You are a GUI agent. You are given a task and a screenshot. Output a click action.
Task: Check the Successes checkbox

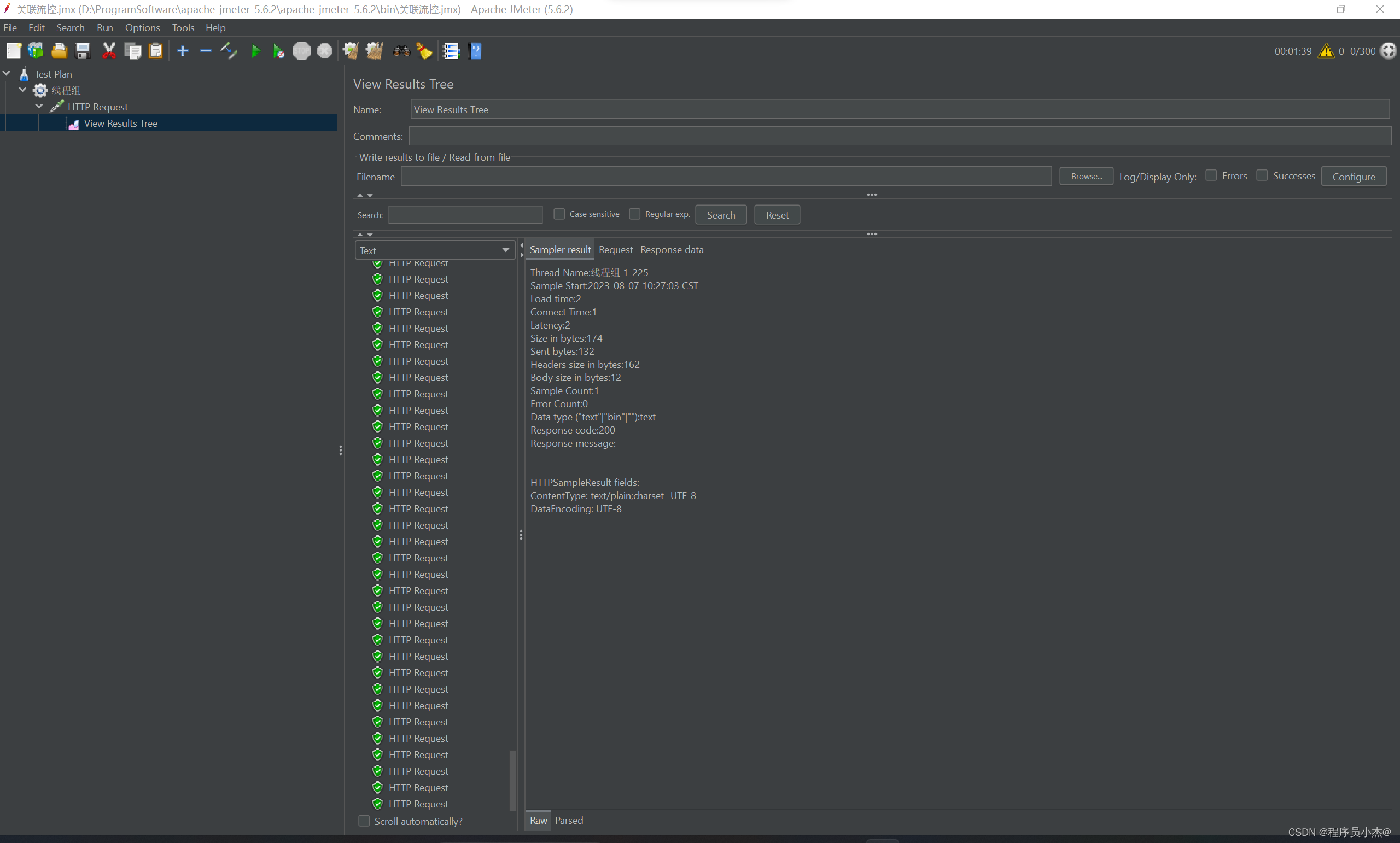(1261, 175)
